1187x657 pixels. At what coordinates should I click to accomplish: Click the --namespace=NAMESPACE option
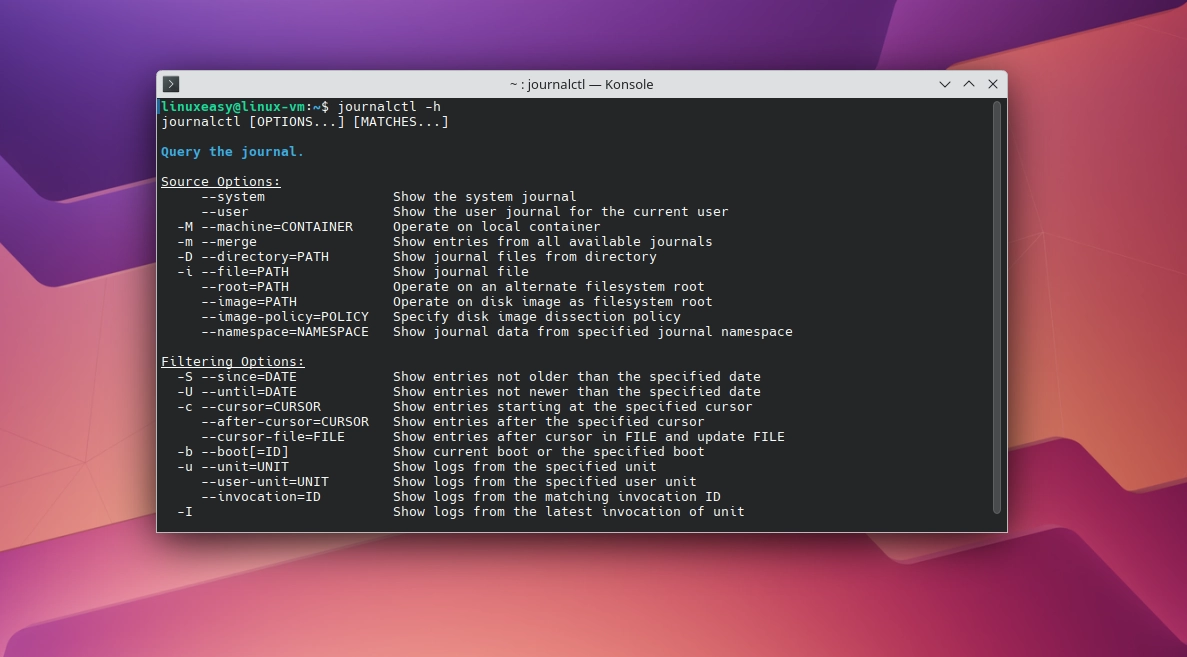tap(285, 332)
